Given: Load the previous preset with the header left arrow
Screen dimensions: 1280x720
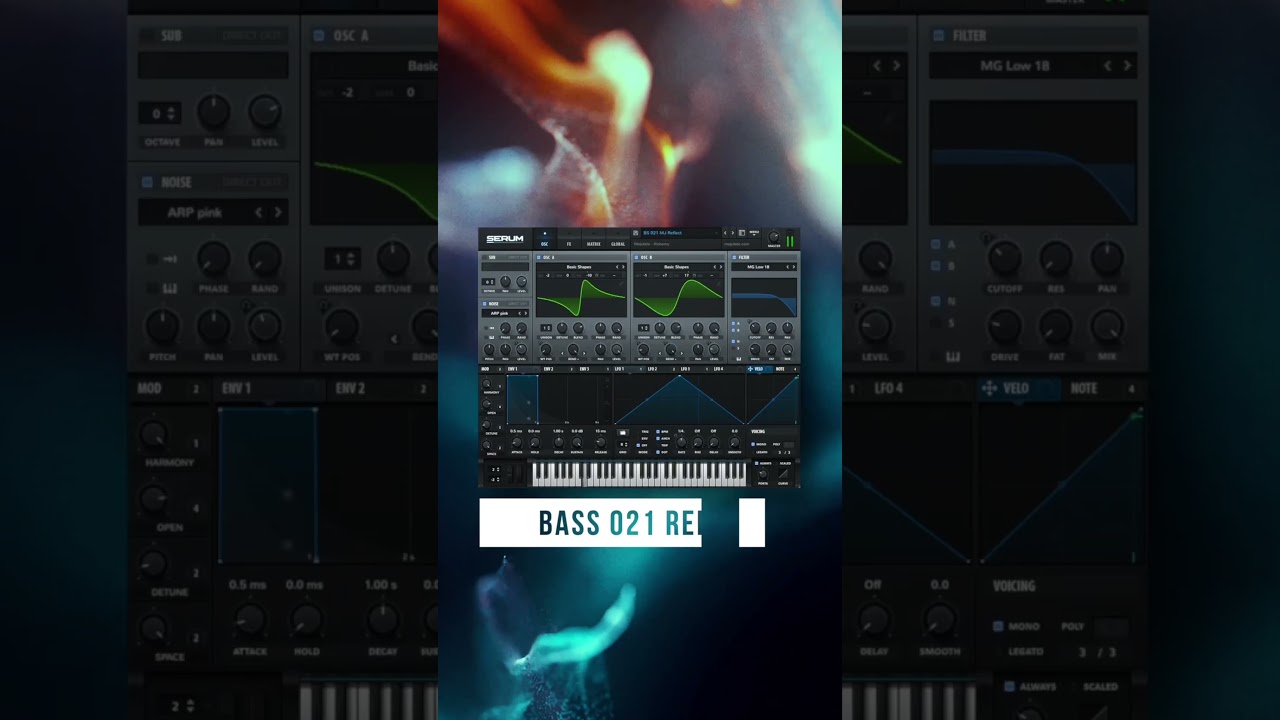Looking at the screenshot, I should pyautogui.click(x=725, y=233).
